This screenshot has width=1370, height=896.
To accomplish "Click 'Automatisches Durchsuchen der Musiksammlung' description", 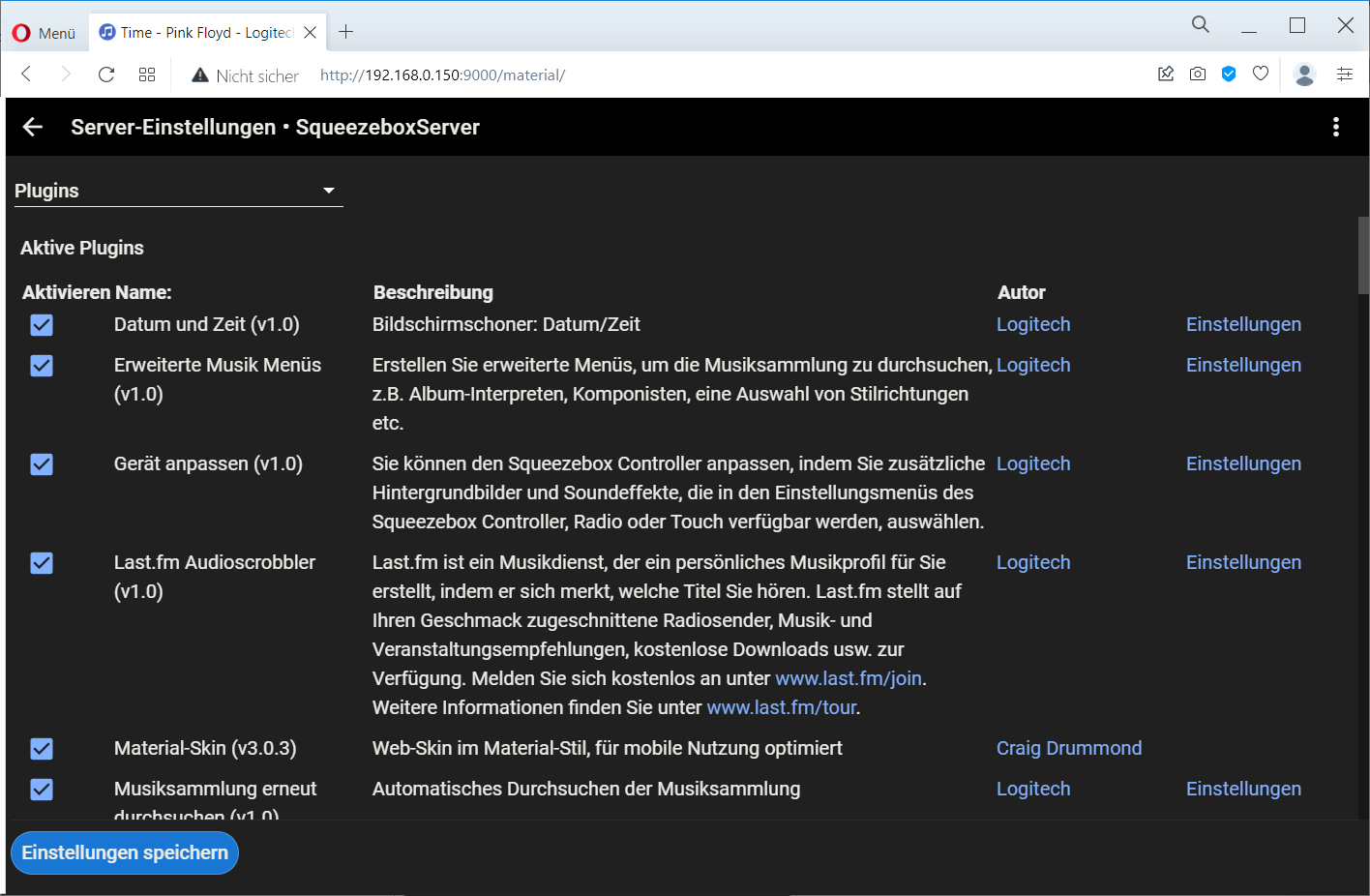I will pyautogui.click(x=586, y=789).
